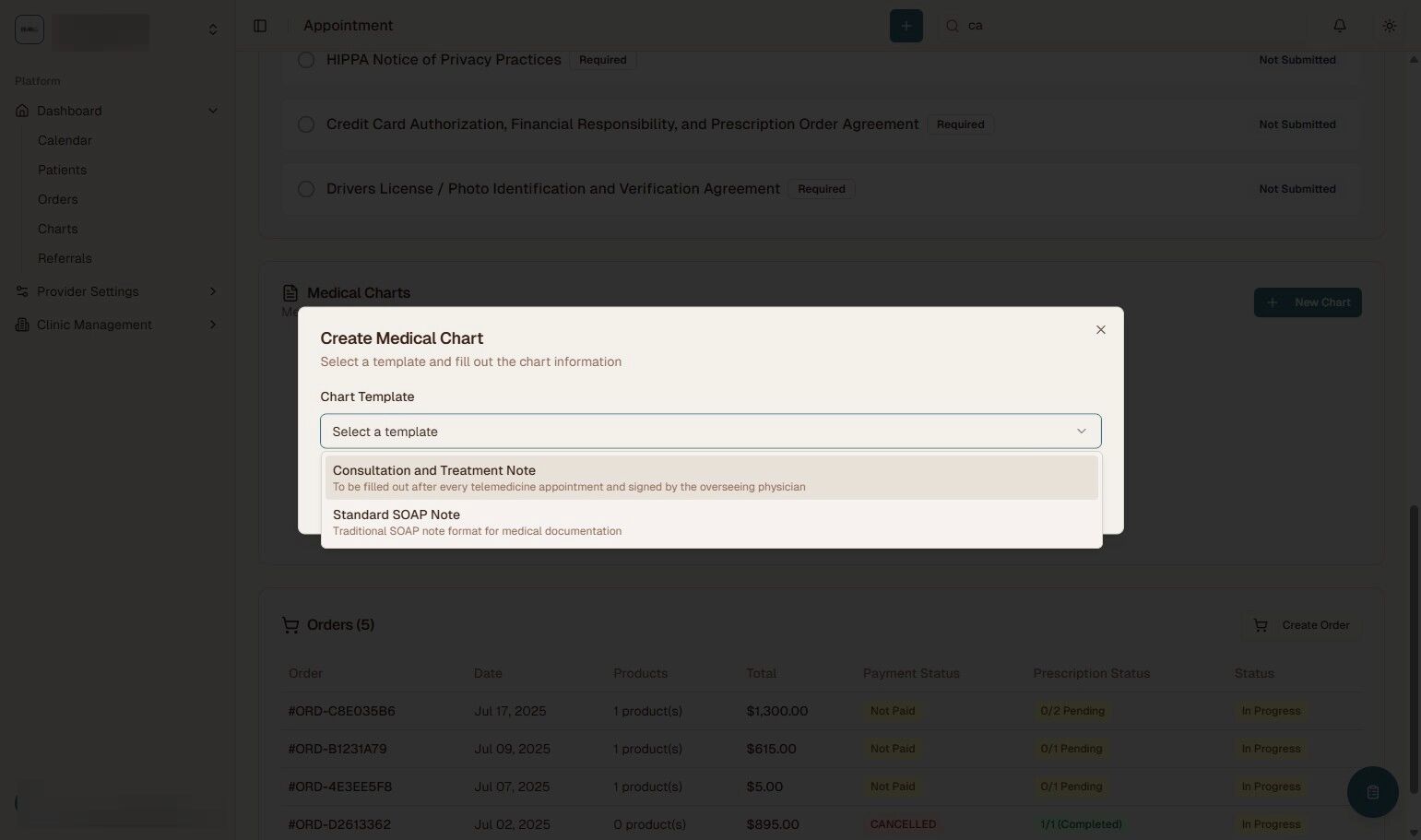1421x840 pixels.
Task: Click the 'Jul 02, 2025' date cell
Action: point(512,824)
